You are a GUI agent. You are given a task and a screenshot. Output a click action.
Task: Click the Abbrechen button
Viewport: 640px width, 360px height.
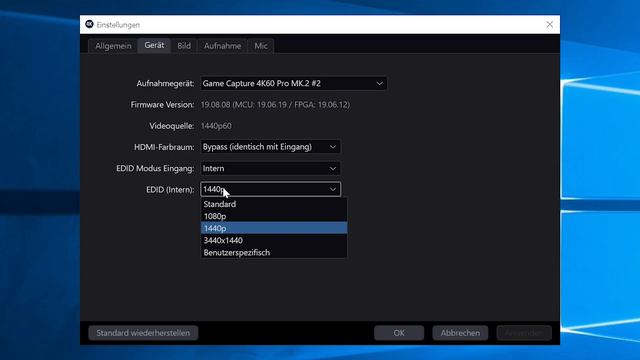pyautogui.click(x=460, y=333)
